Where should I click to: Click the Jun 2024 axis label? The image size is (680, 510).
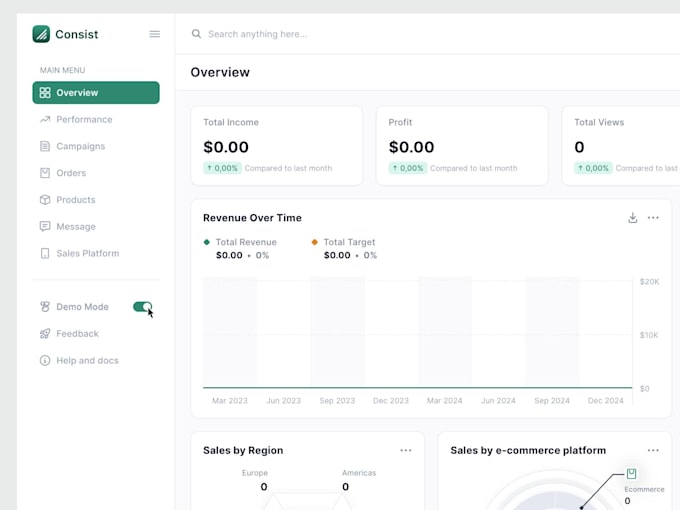[x=498, y=401]
